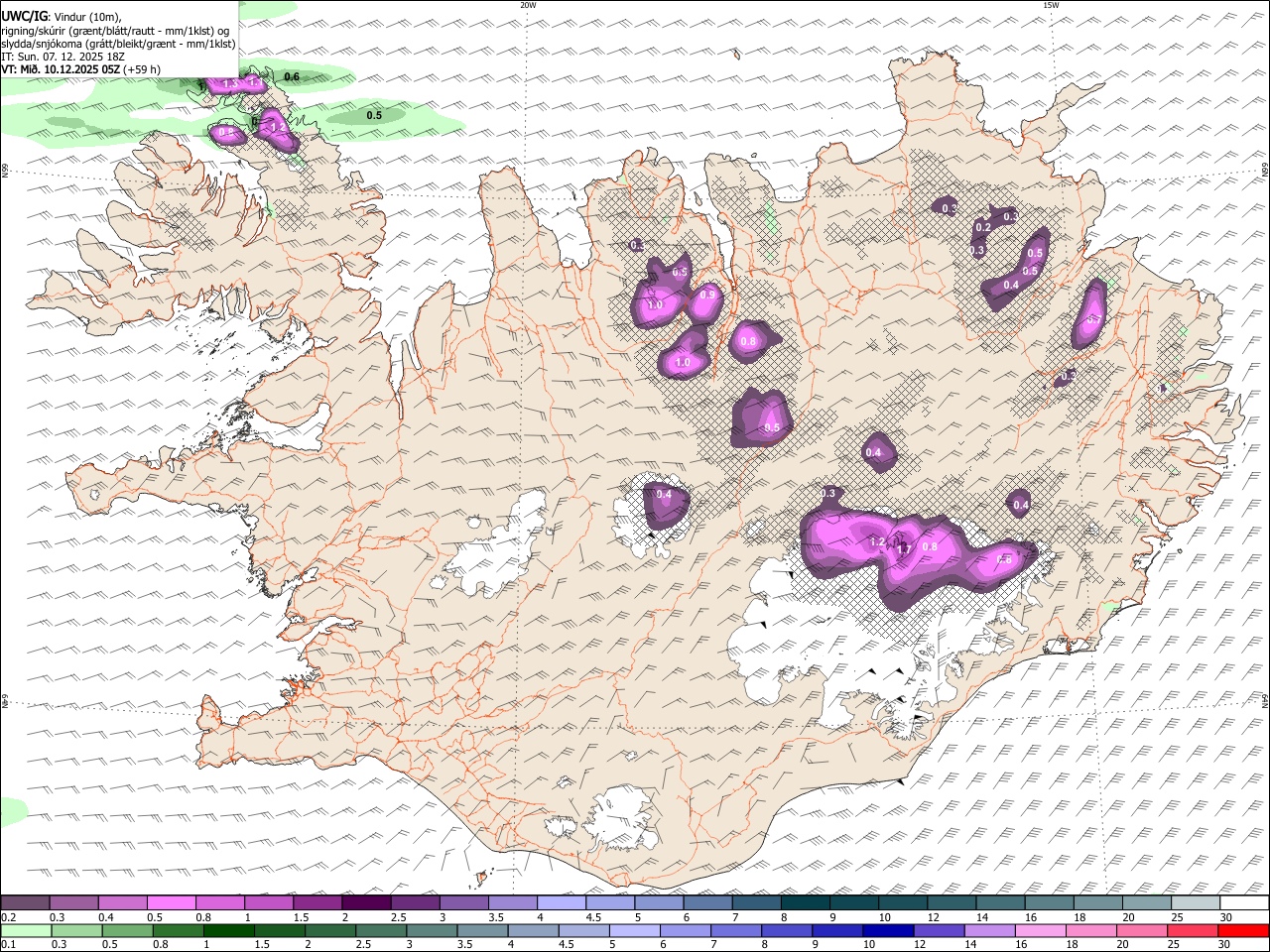Click the crimson swatch at 25 in lower legend
The image size is (1270, 952).
coord(1194,931)
